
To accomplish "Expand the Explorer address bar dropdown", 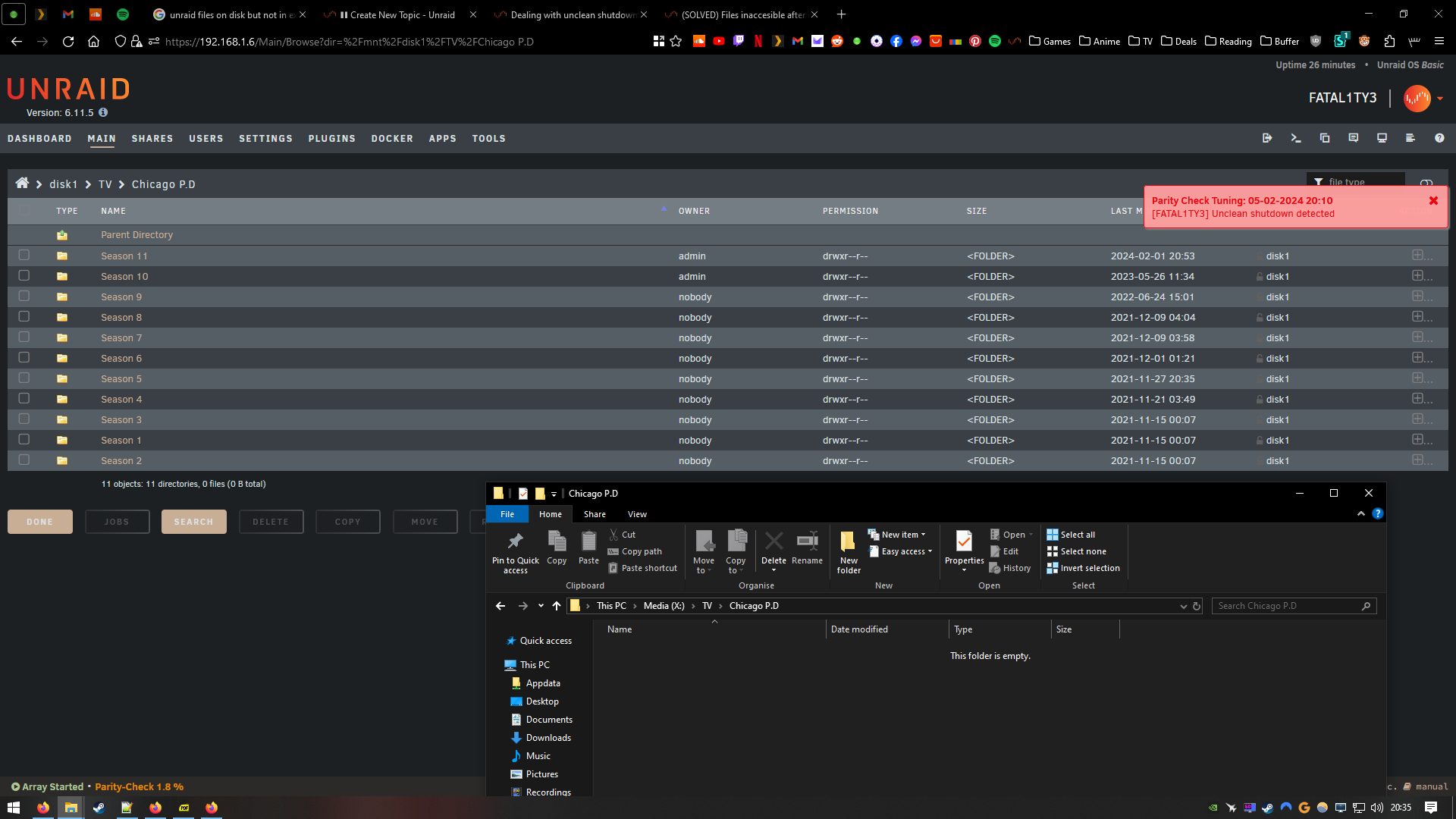I will (x=1183, y=606).
